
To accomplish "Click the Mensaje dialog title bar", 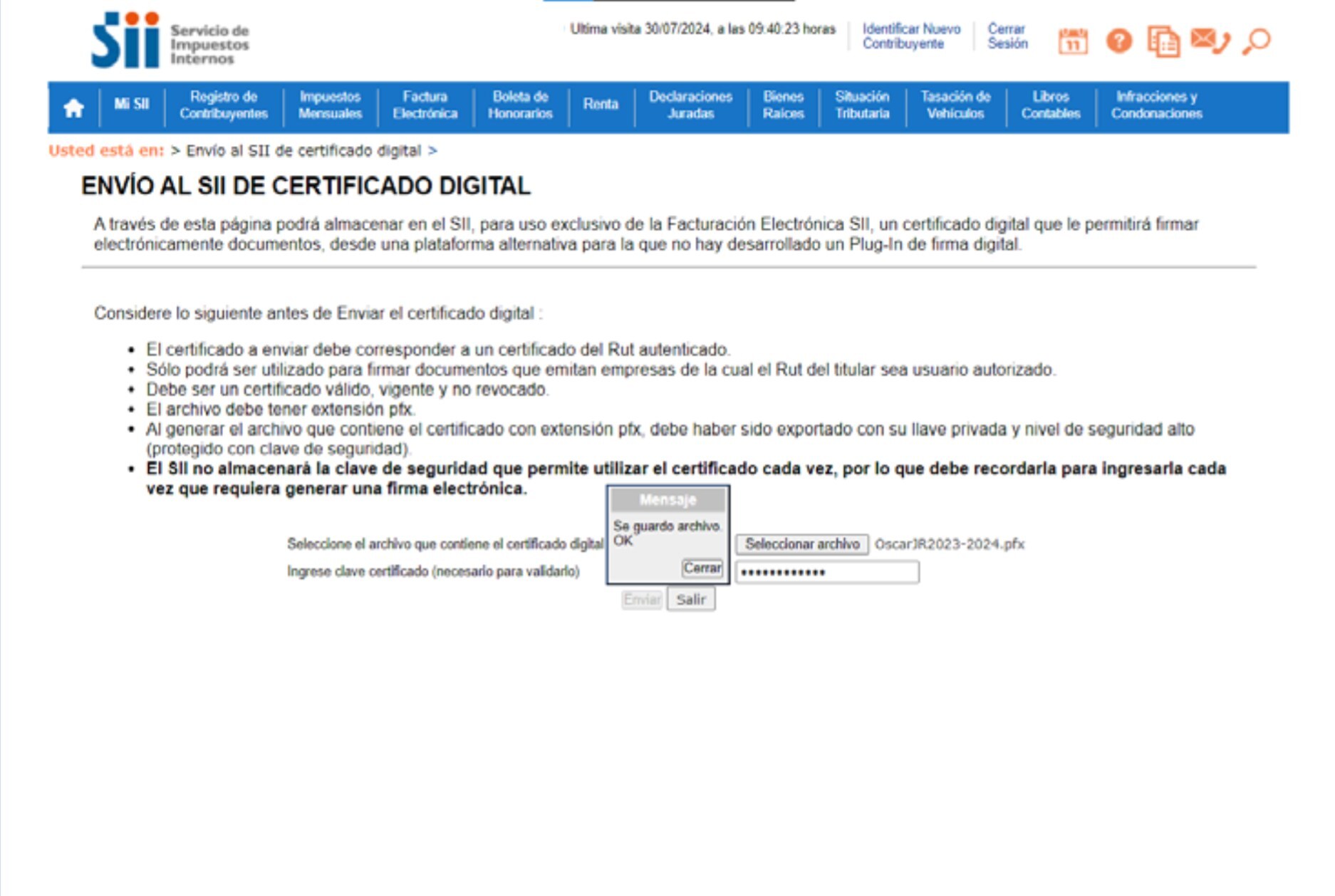I will click(x=667, y=500).
